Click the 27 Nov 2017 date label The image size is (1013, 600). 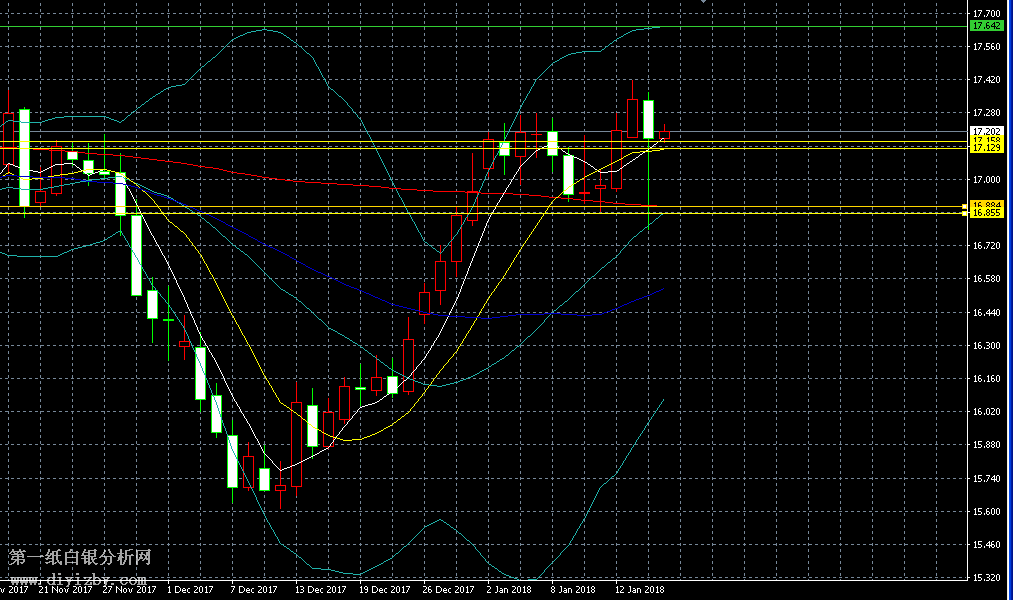(x=128, y=590)
